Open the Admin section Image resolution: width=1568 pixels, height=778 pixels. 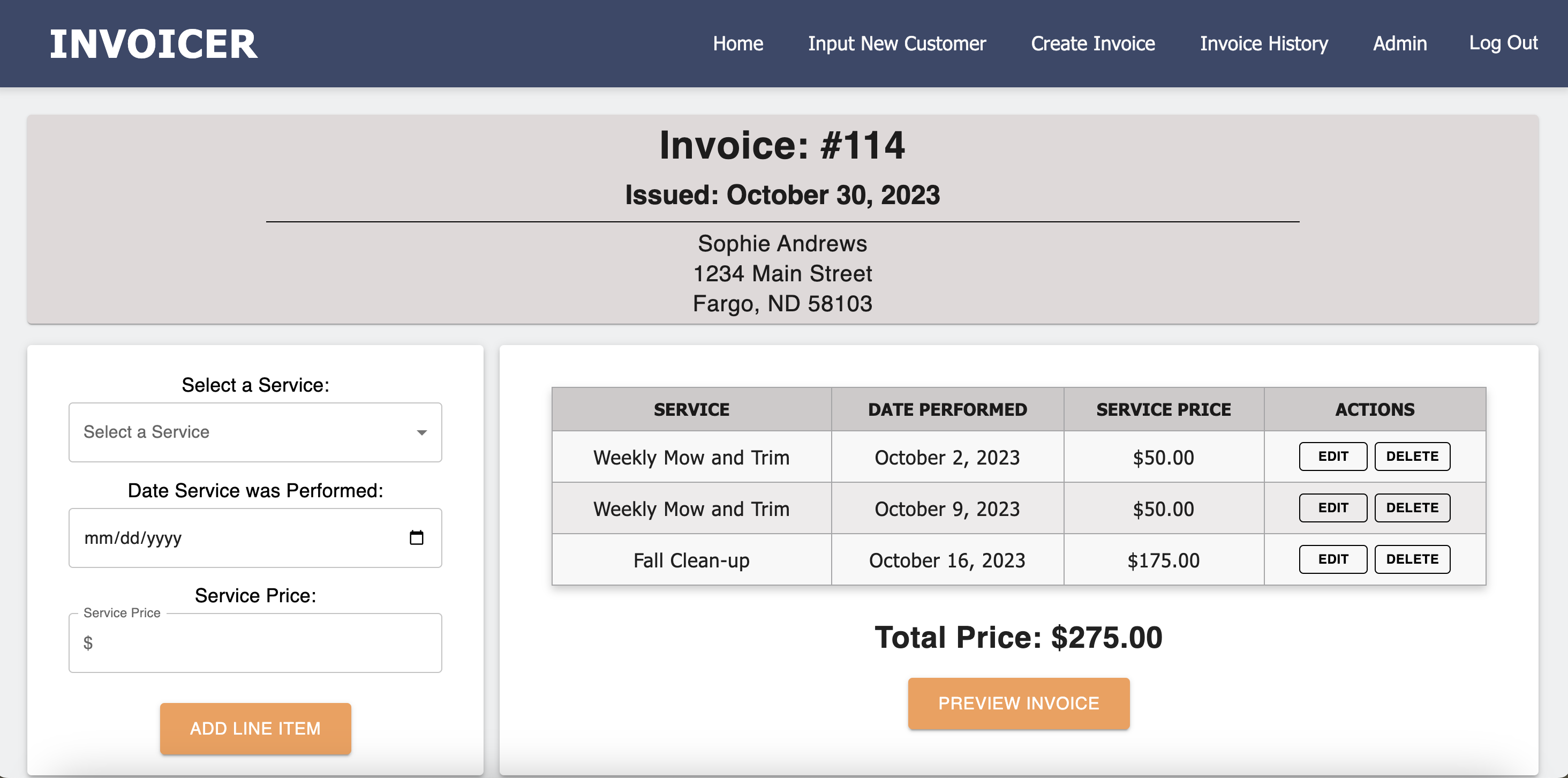(1399, 43)
